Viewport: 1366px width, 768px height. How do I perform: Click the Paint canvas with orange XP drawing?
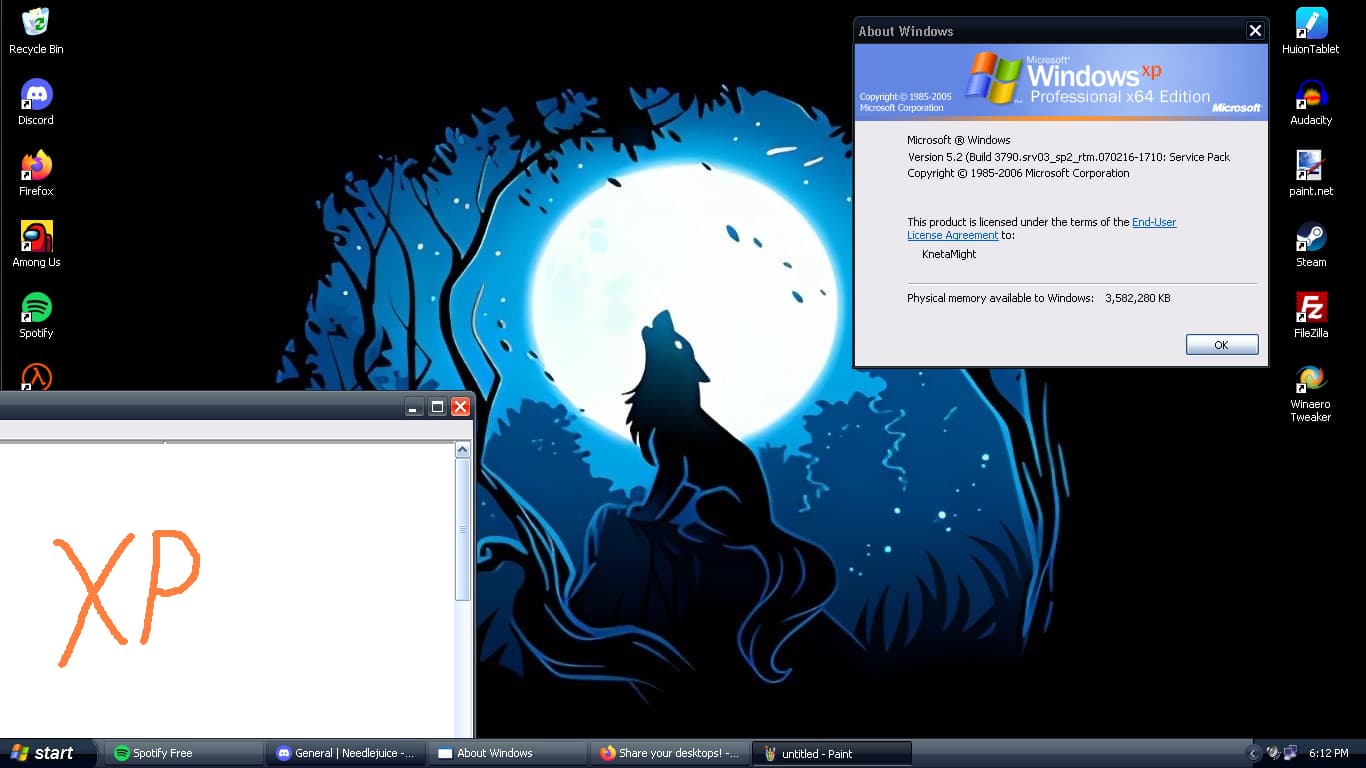[x=227, y=590]
